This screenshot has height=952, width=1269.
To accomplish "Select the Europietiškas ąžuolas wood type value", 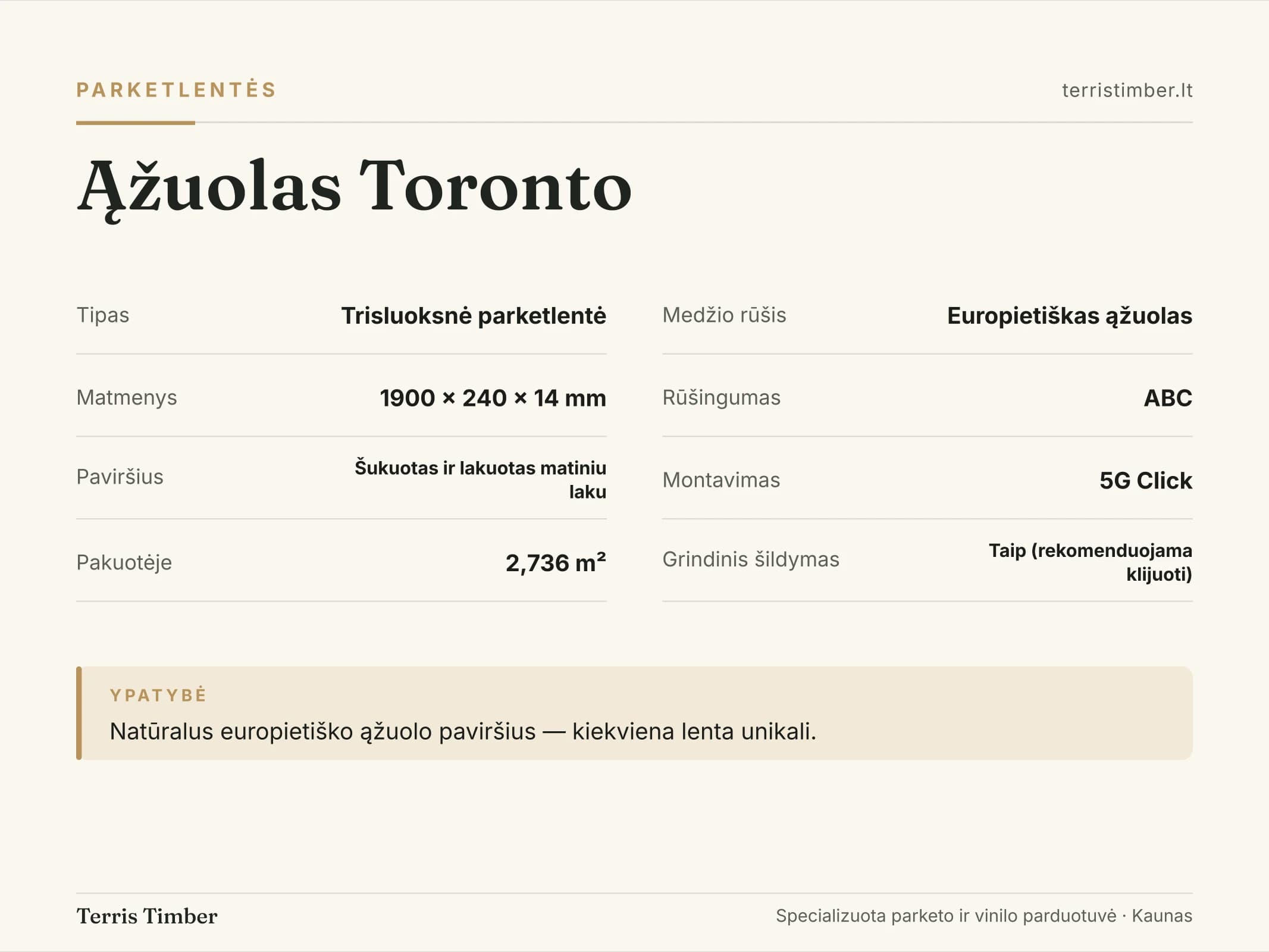I will point(1069,316).
